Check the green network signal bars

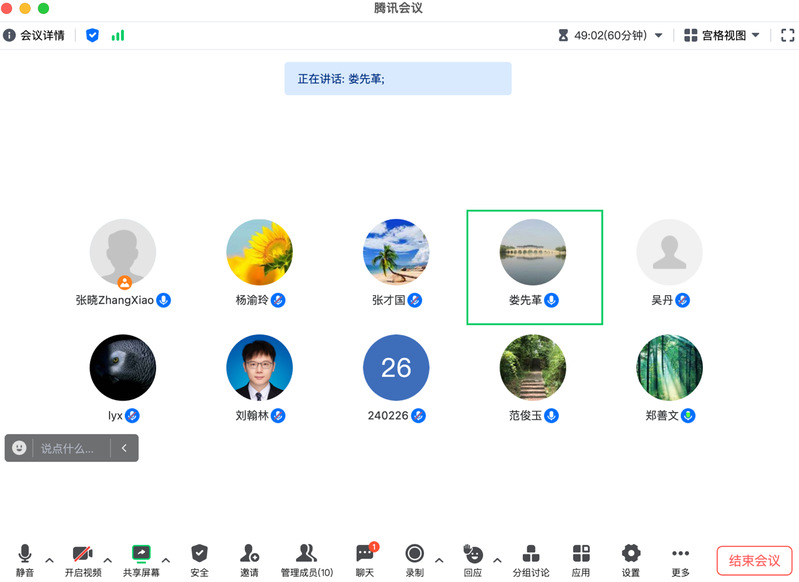tap(118, 35)
